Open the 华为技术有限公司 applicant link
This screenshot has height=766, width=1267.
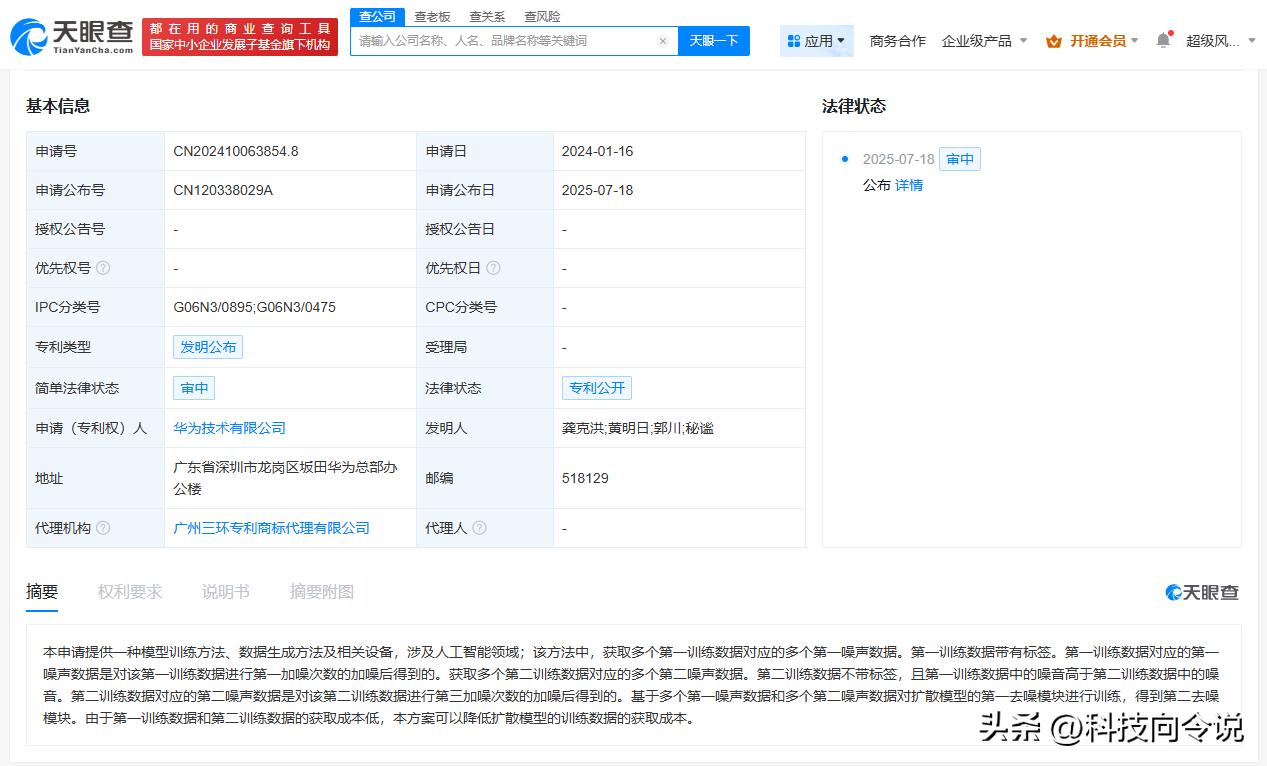(230, 428)
